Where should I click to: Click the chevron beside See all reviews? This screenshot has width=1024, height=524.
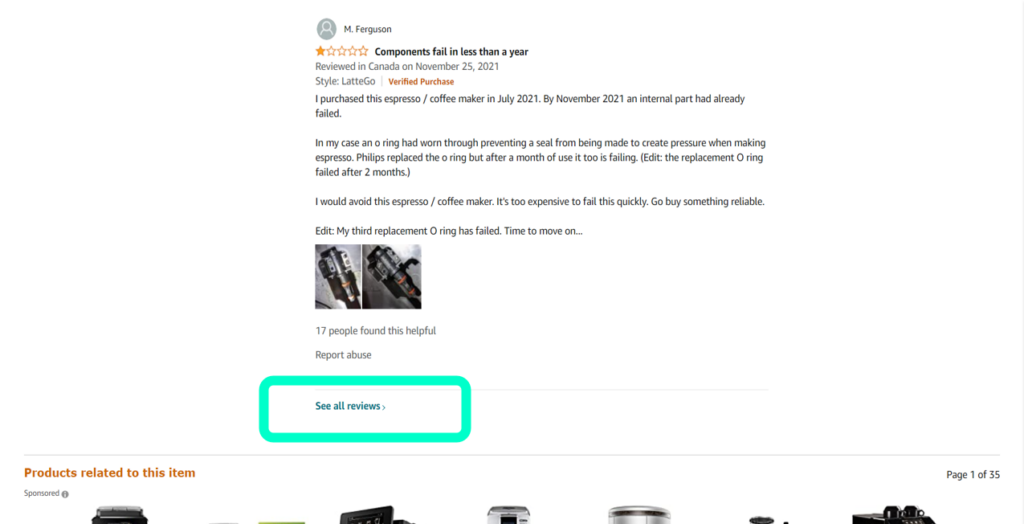384,407
